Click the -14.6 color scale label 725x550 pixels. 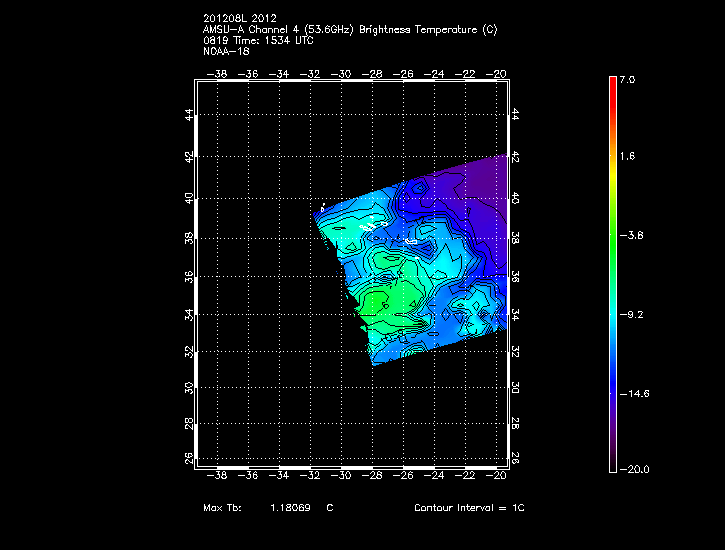click(x=634, y=393)
